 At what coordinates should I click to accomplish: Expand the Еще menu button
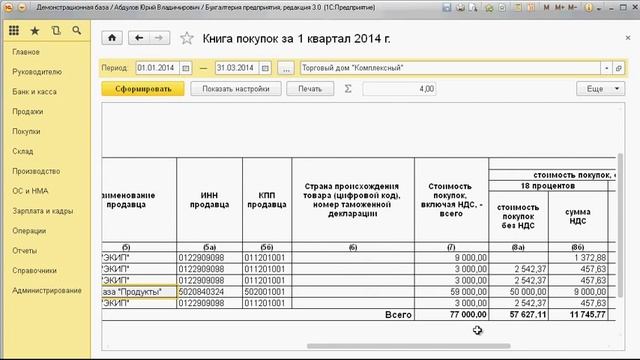pos(600,89)
